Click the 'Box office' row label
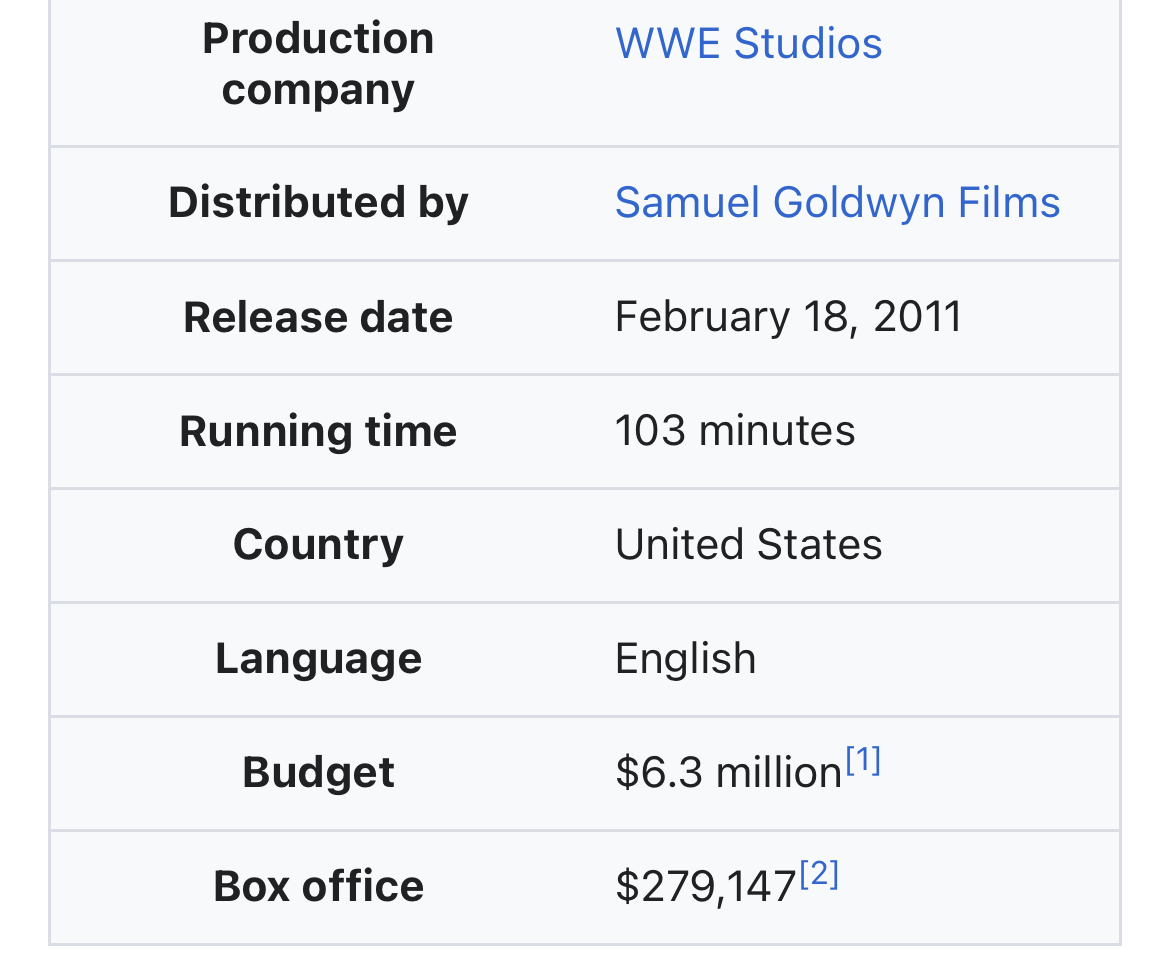This screenshot has width=1170, height=963. [318, 887]
